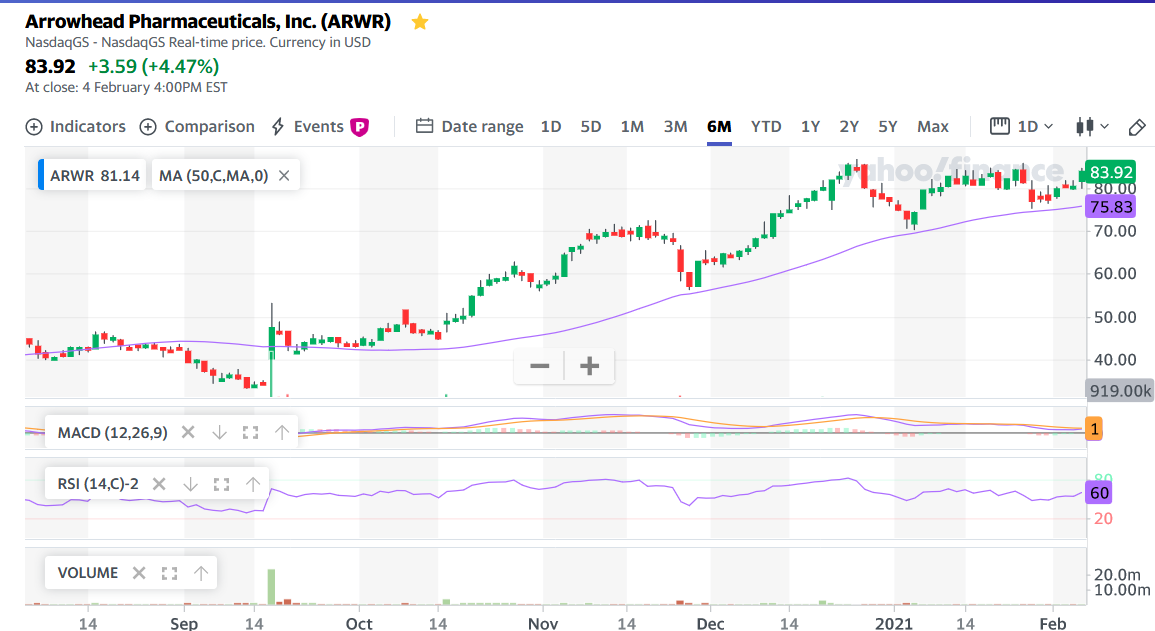Maximize the RSI panel
1155x631 pixels.
[x=221, y=484]
